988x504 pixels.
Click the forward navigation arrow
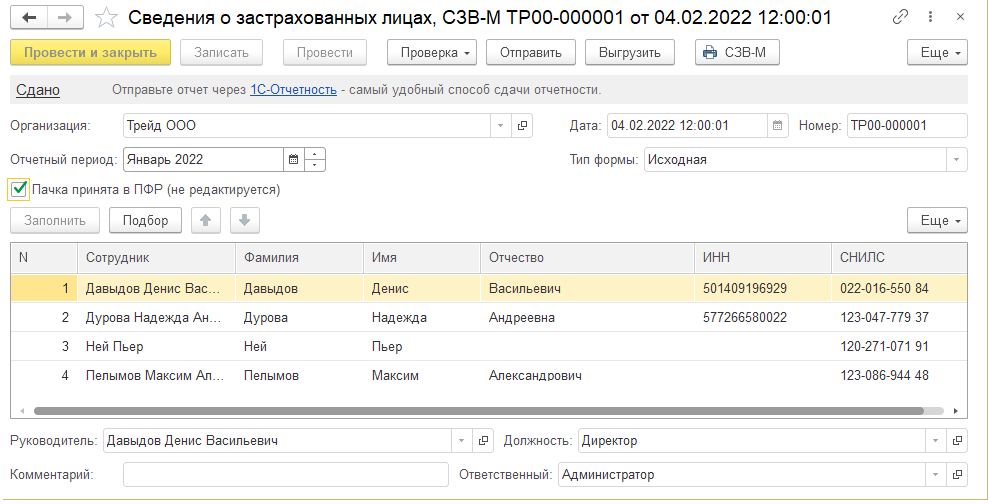point(65,17)
